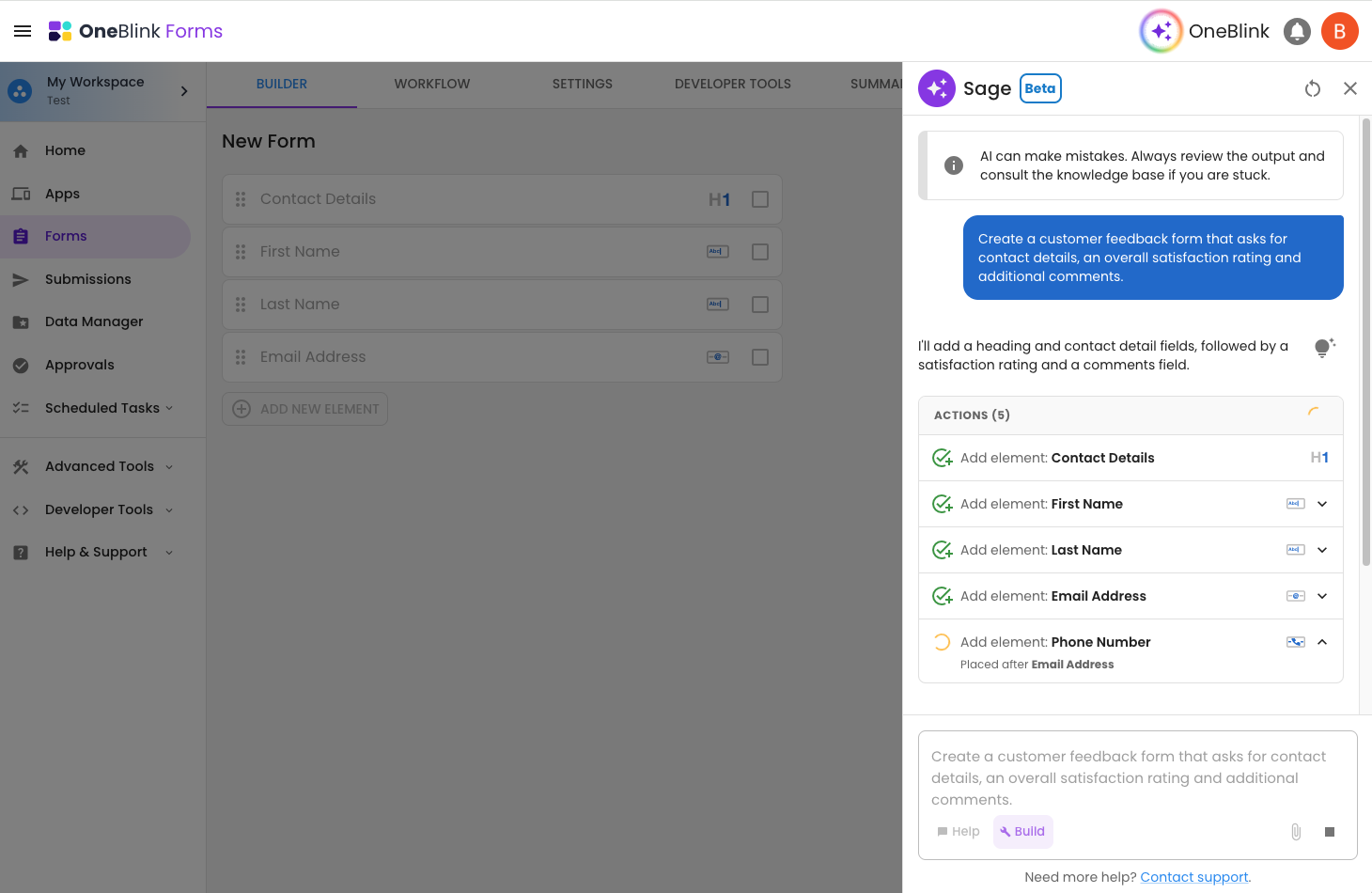The height and width of the screenshot is (893, 1372).
Task: Expand the Scheduled Tasks submenu
Action: [x=169, y=408]
